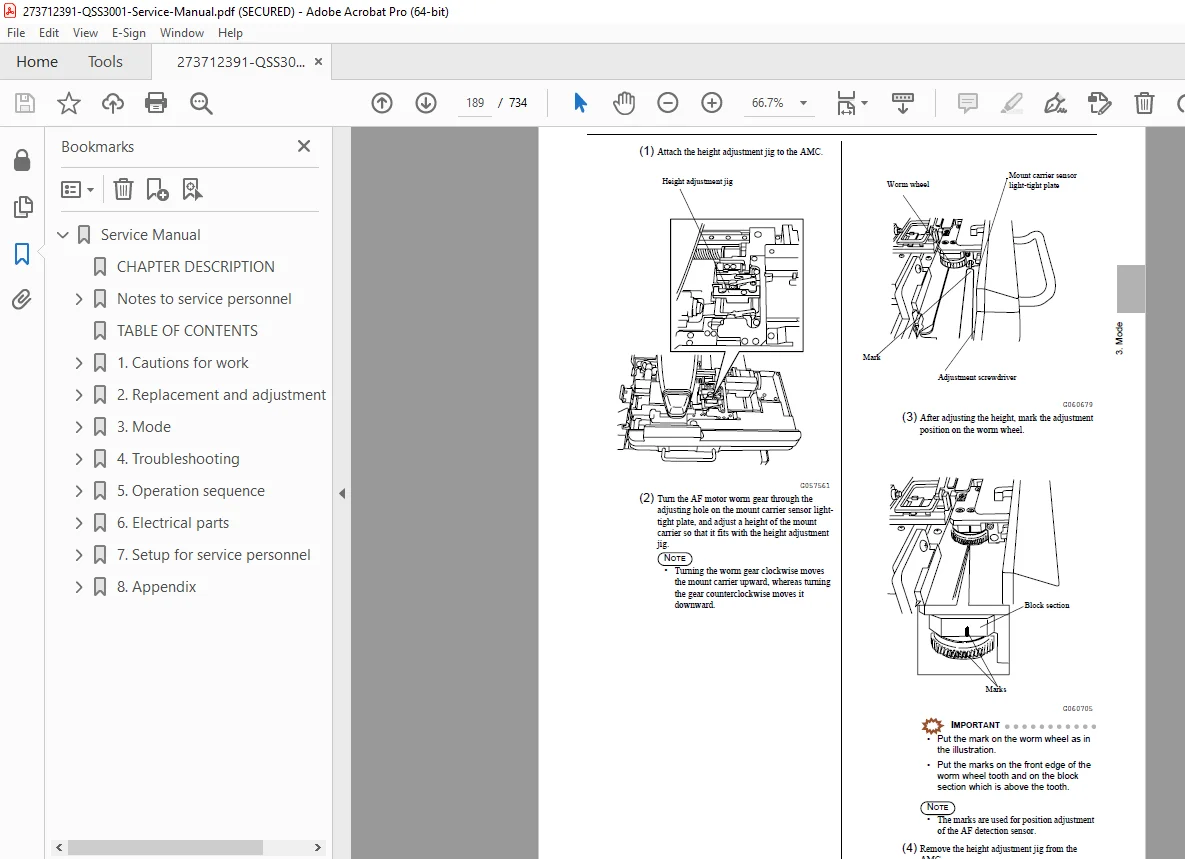Expand 1. Cautions for work

point(79,363)
